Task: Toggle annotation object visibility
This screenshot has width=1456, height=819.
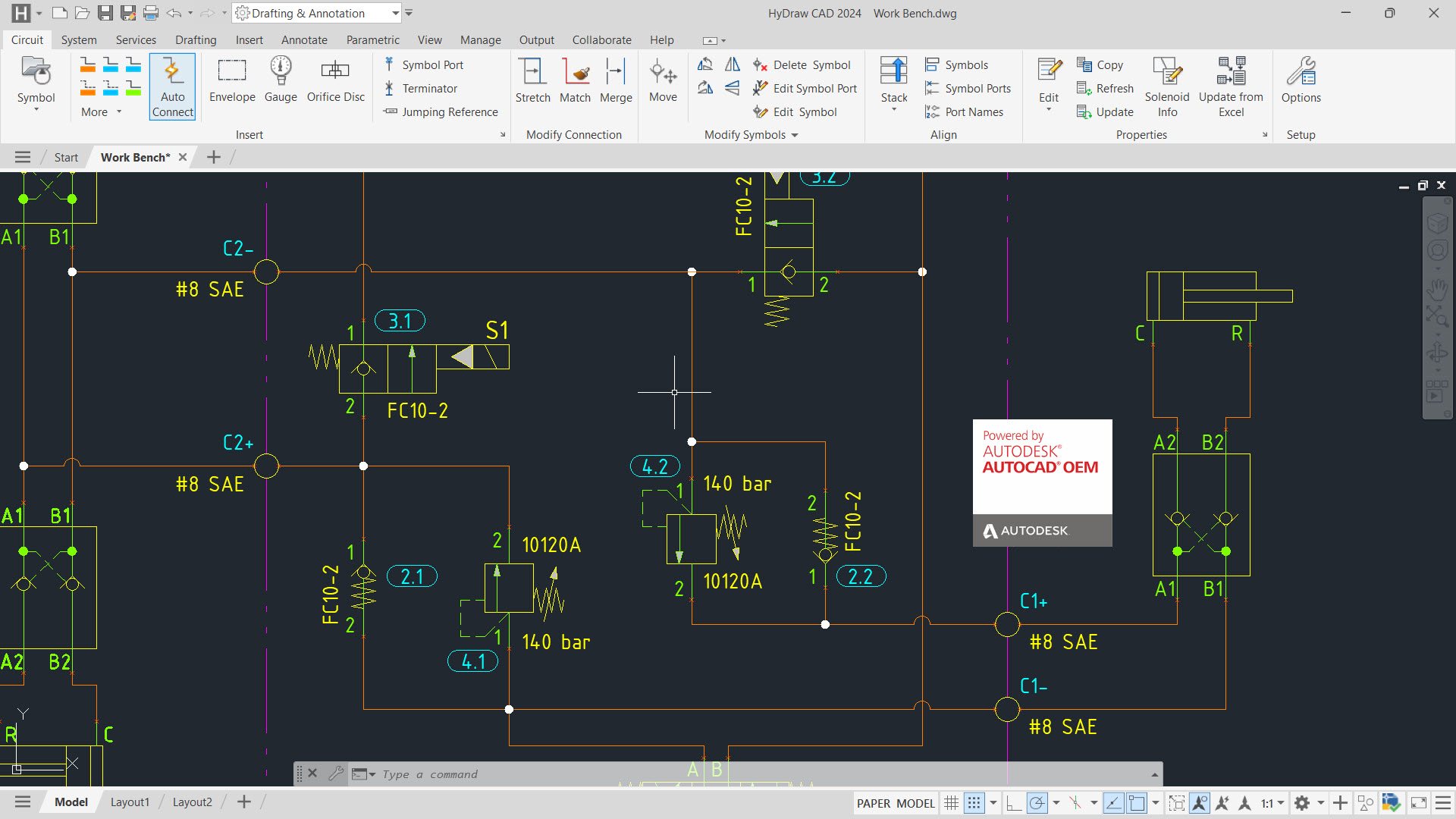Action: [x=1200, y=802]
